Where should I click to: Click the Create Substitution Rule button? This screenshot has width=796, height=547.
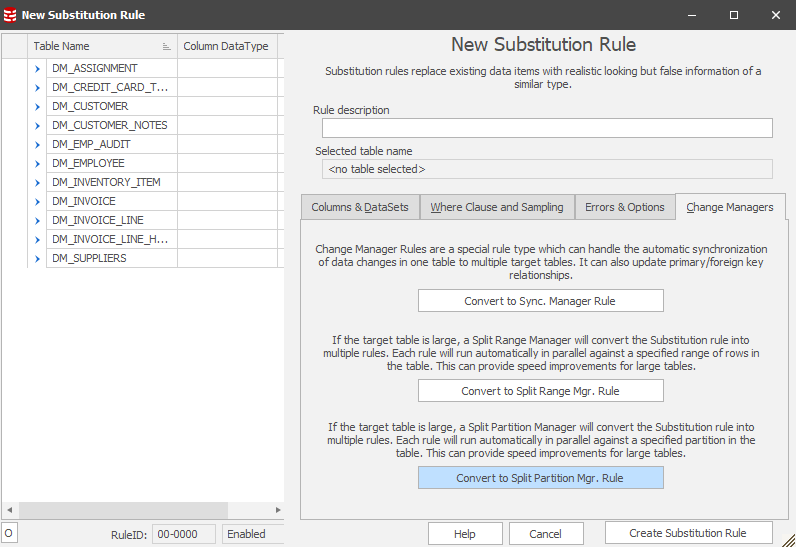(689, 533)
